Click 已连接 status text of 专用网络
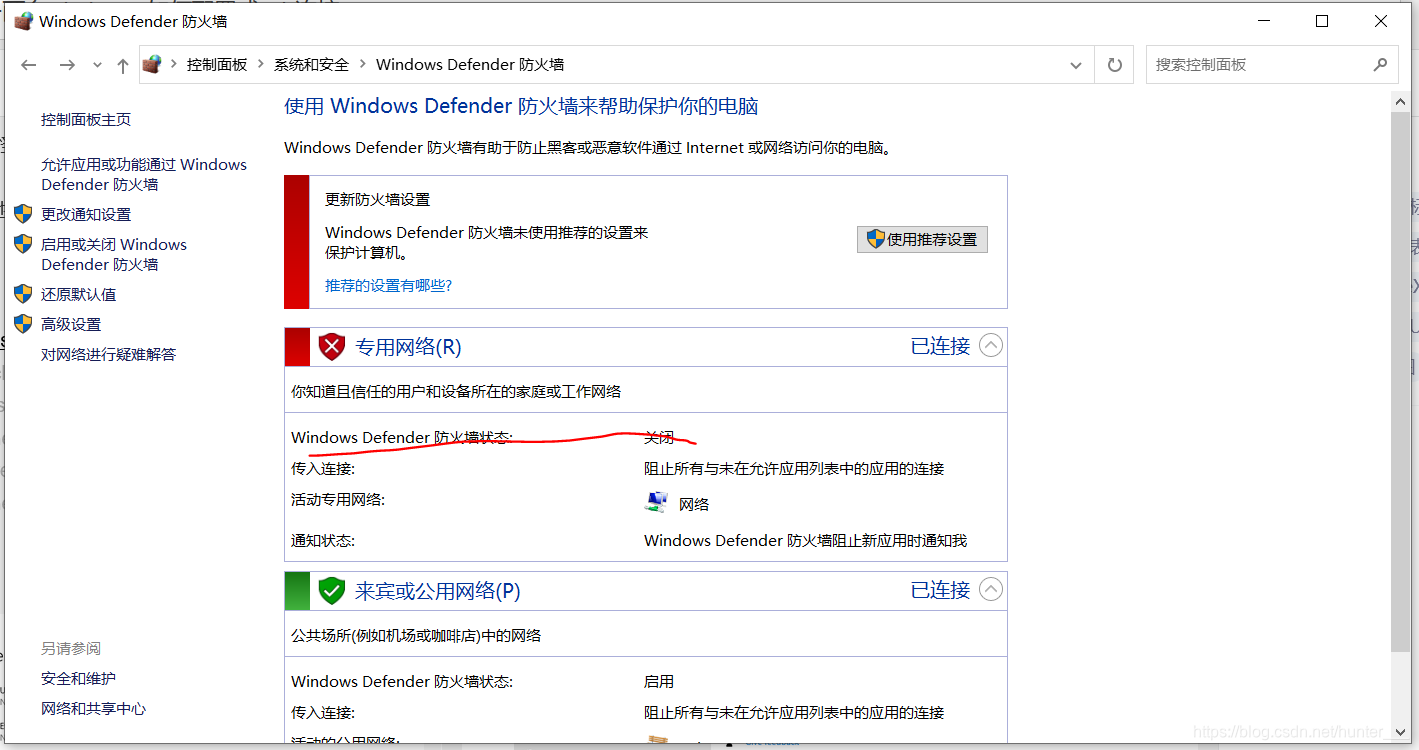 940,346
